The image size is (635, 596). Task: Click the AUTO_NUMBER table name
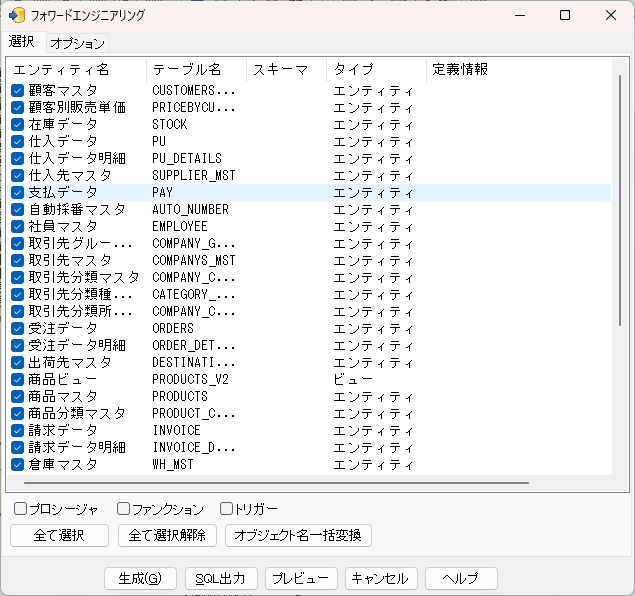tap(190, 209)
